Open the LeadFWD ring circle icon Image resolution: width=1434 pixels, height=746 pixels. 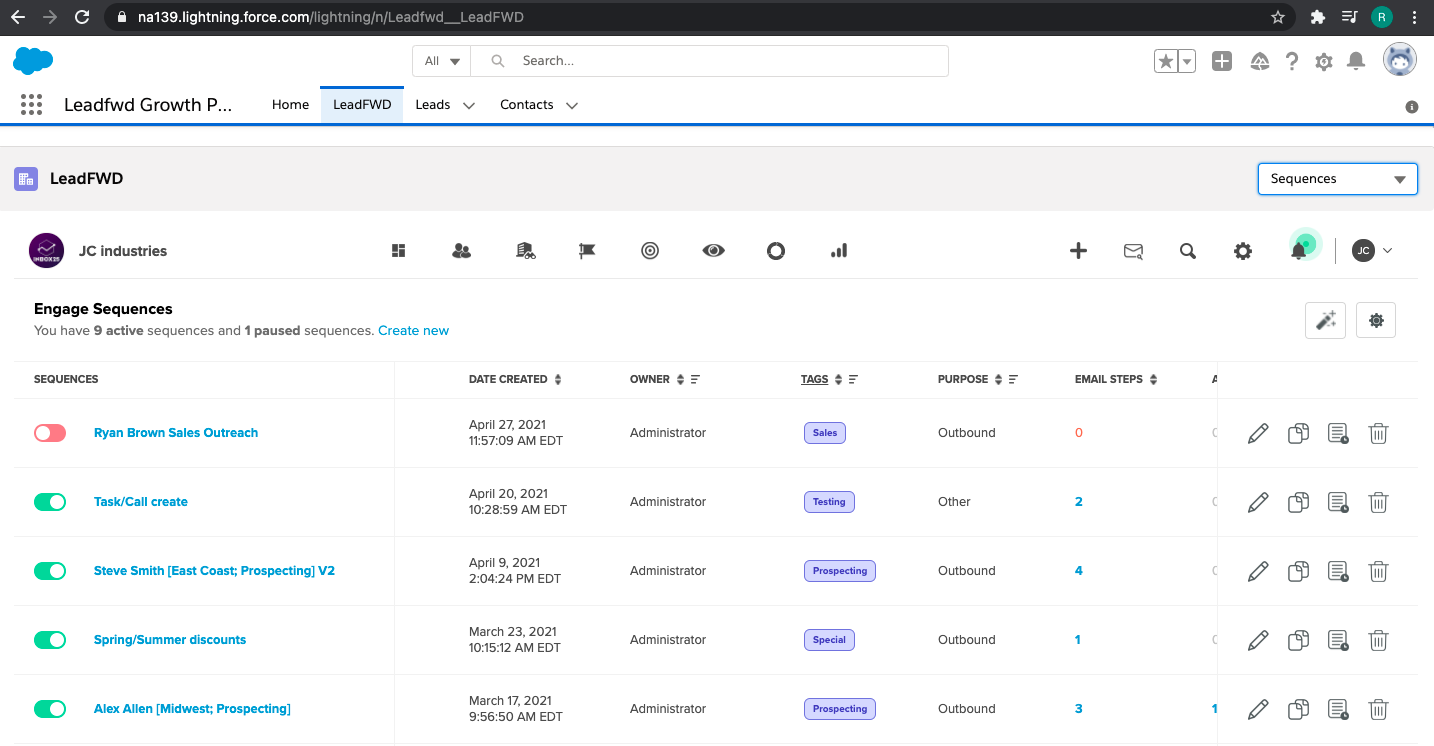[776, 251]
